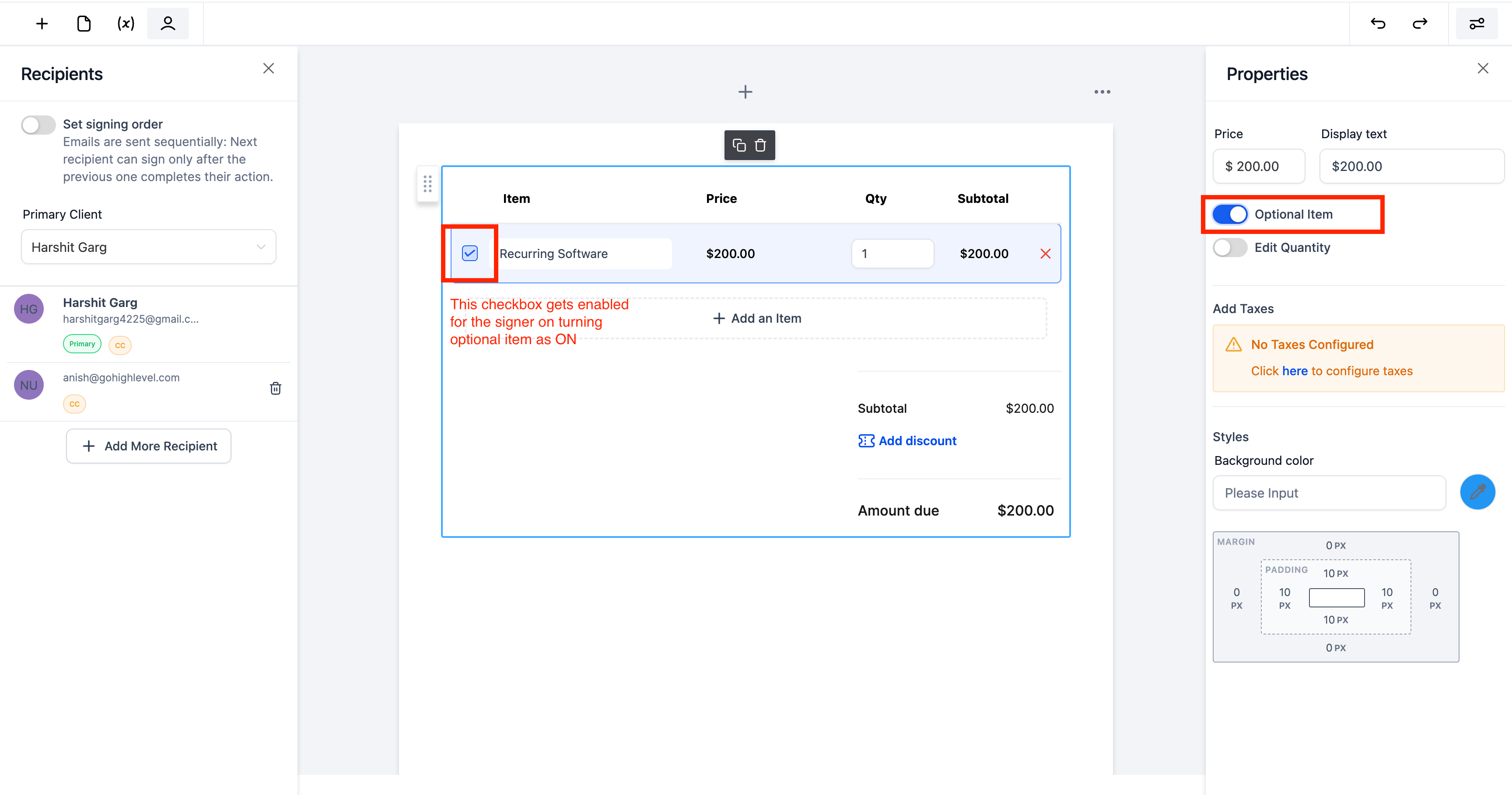Image resolution: width=1512 pixels, height=795 pixels.
Task: Turn off the Optional Item toggle
Action: point(1230,214)
